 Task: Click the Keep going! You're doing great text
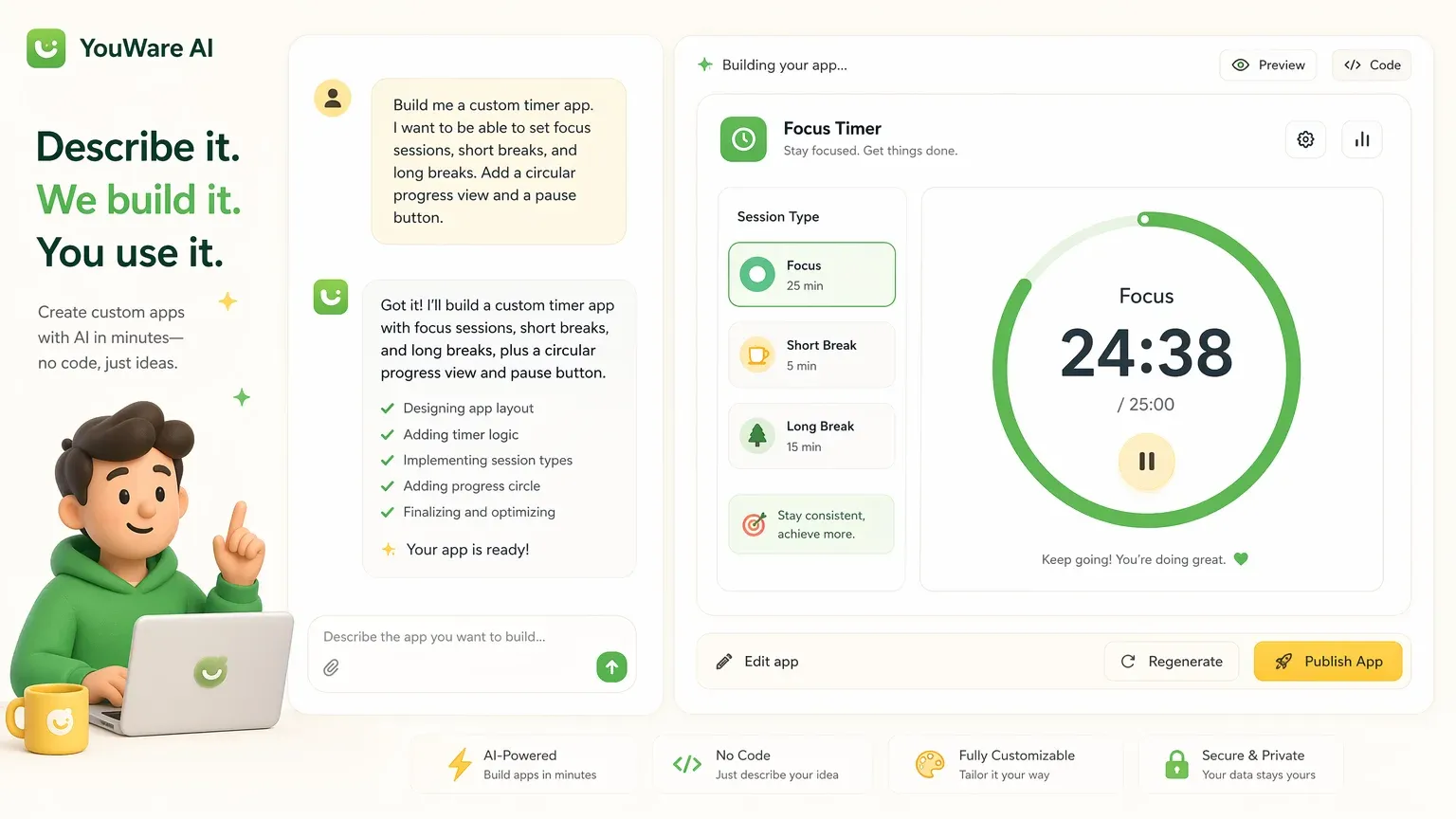[1134, 560]
